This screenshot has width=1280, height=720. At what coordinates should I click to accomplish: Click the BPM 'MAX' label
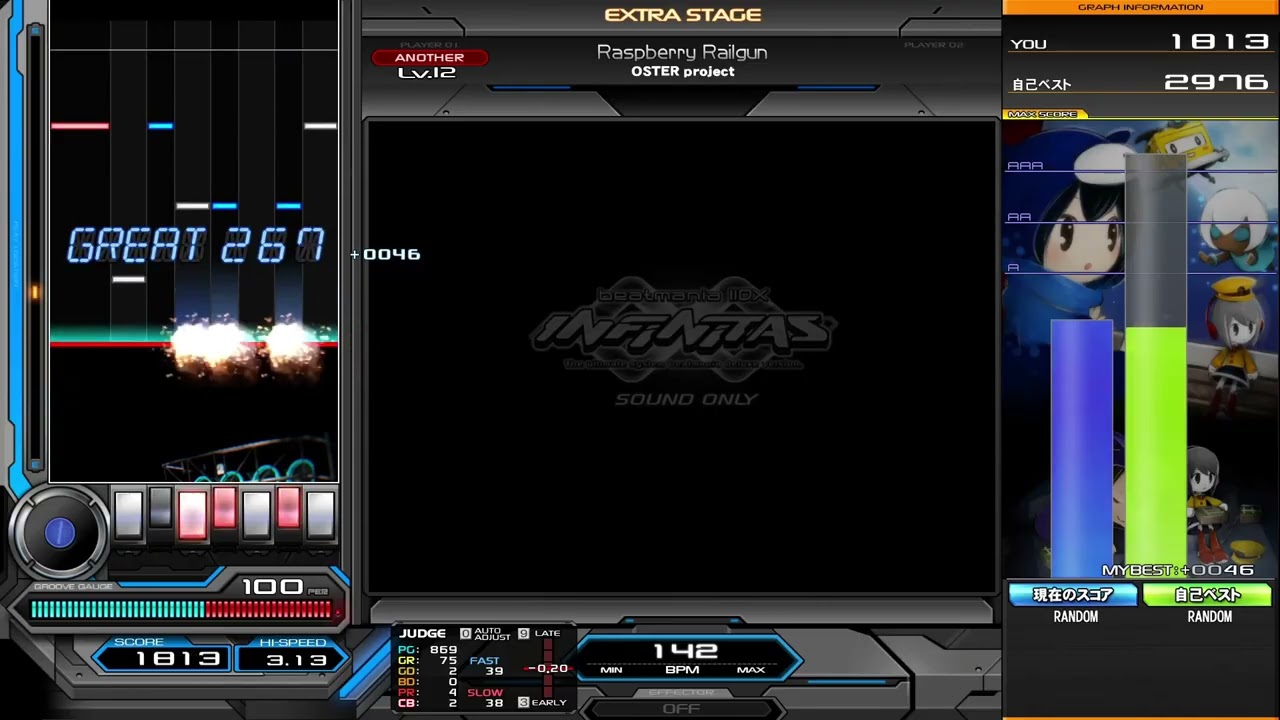tap(751, 670)
